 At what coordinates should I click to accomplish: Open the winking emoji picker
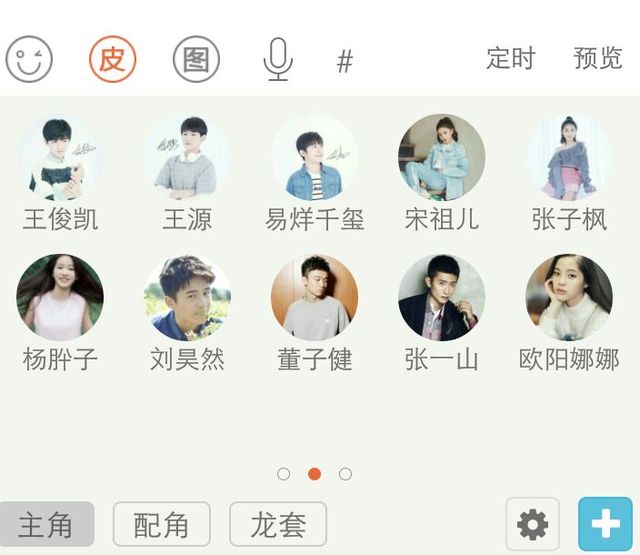pyautogui.click(x=29, y=59)
